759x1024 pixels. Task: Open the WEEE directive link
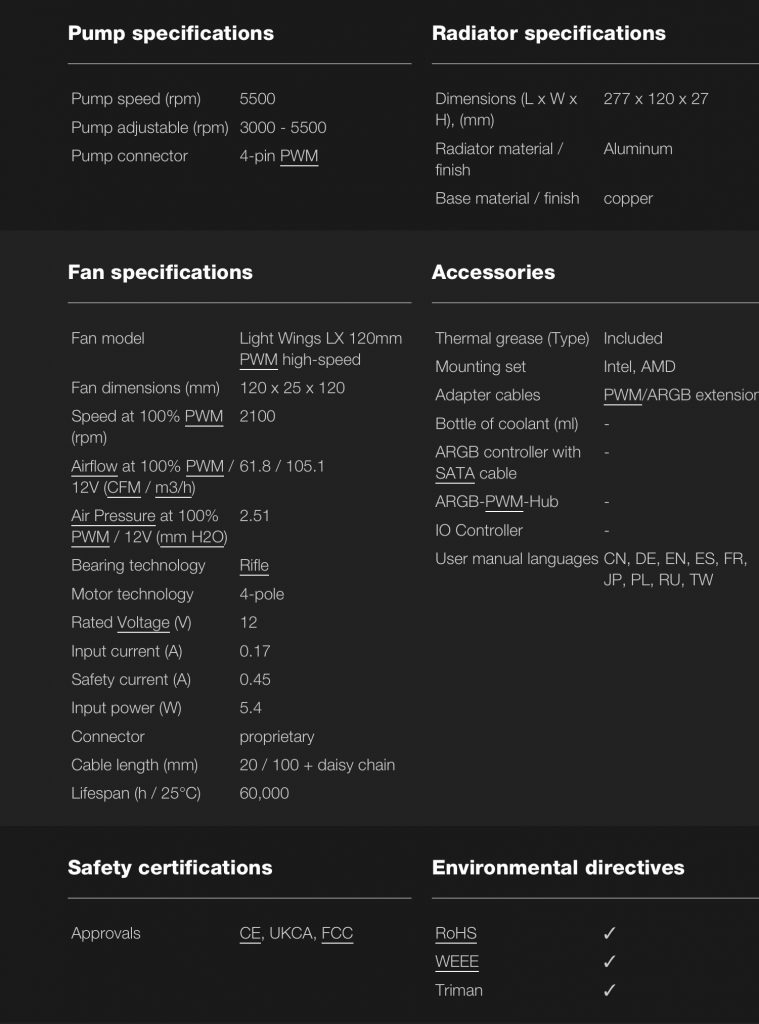pyautogui.click(x=457, y=962)
